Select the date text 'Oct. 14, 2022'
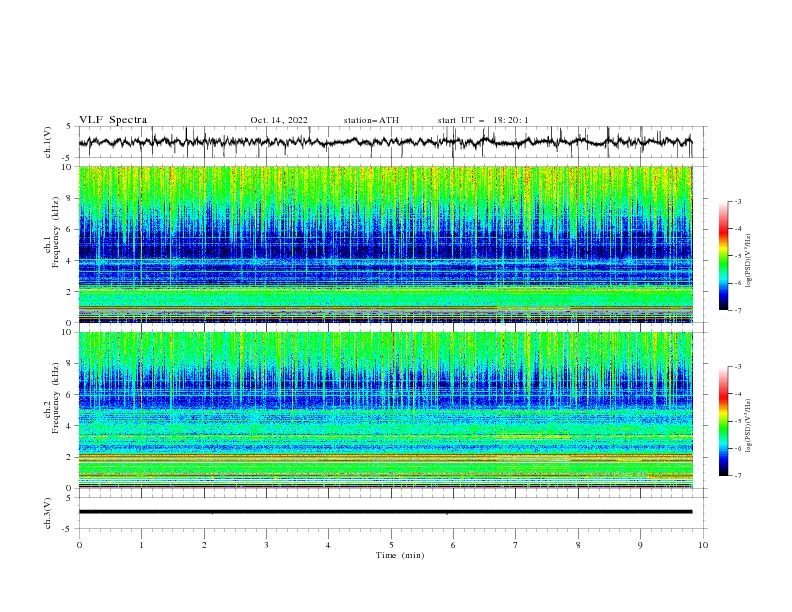The height and width of the screenshot is (612, 792). (x=279, y=120)
